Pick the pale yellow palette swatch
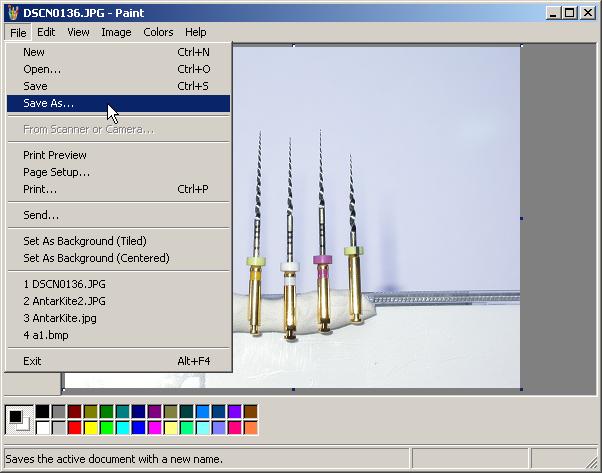The image size is (602, 473). (171, 428)
